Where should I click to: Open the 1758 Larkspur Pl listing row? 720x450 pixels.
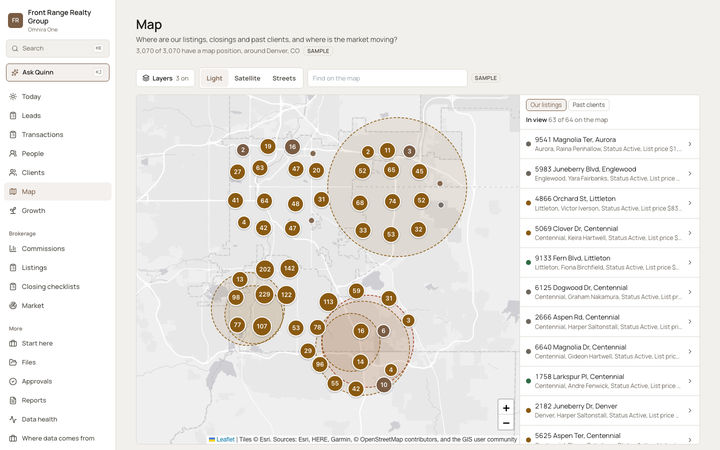(x=609, y=381)
